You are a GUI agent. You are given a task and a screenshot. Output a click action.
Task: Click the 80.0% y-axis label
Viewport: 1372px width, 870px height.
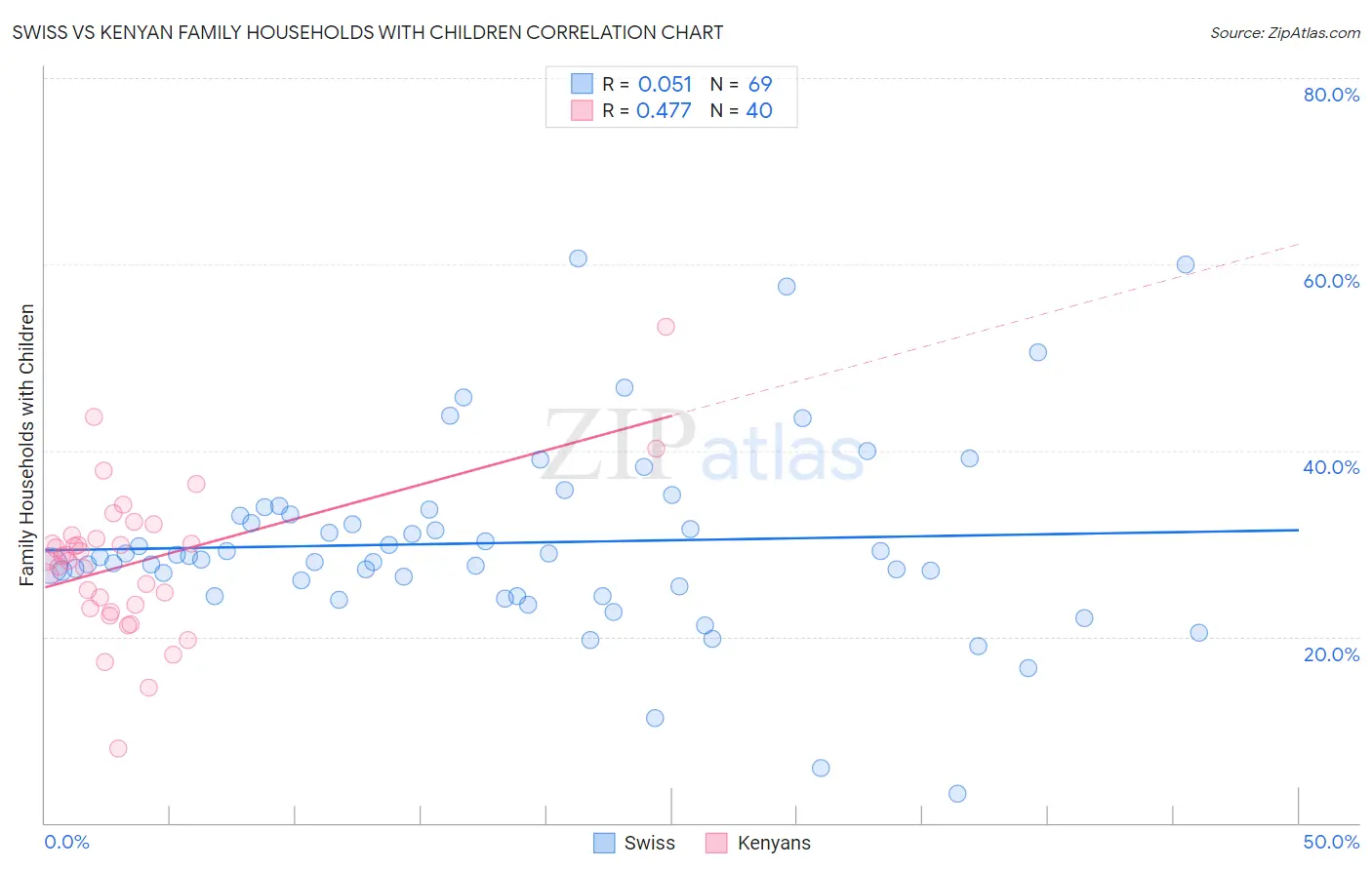click(1331, 95)
